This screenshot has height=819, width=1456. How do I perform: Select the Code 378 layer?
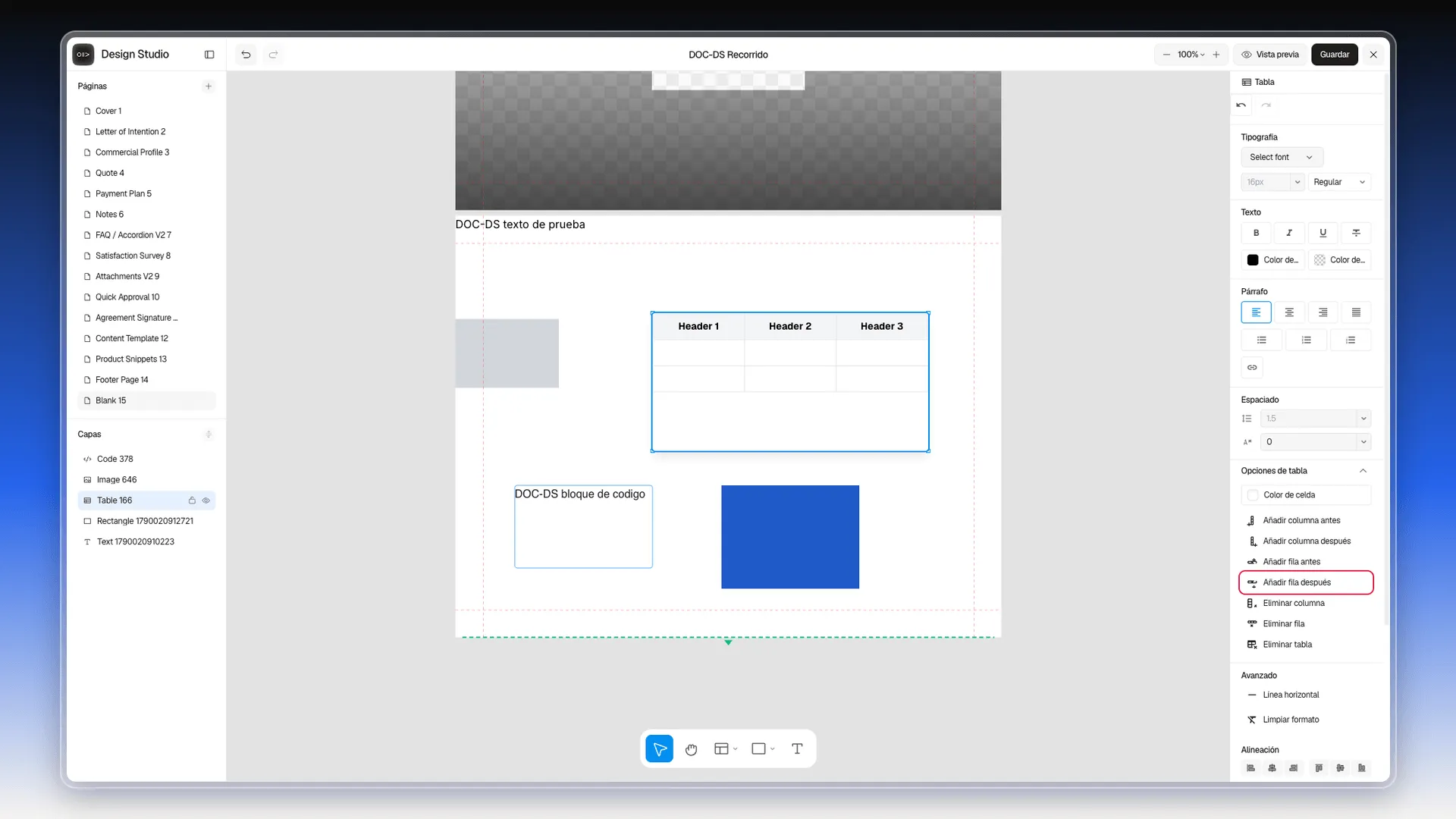(146, 459)
